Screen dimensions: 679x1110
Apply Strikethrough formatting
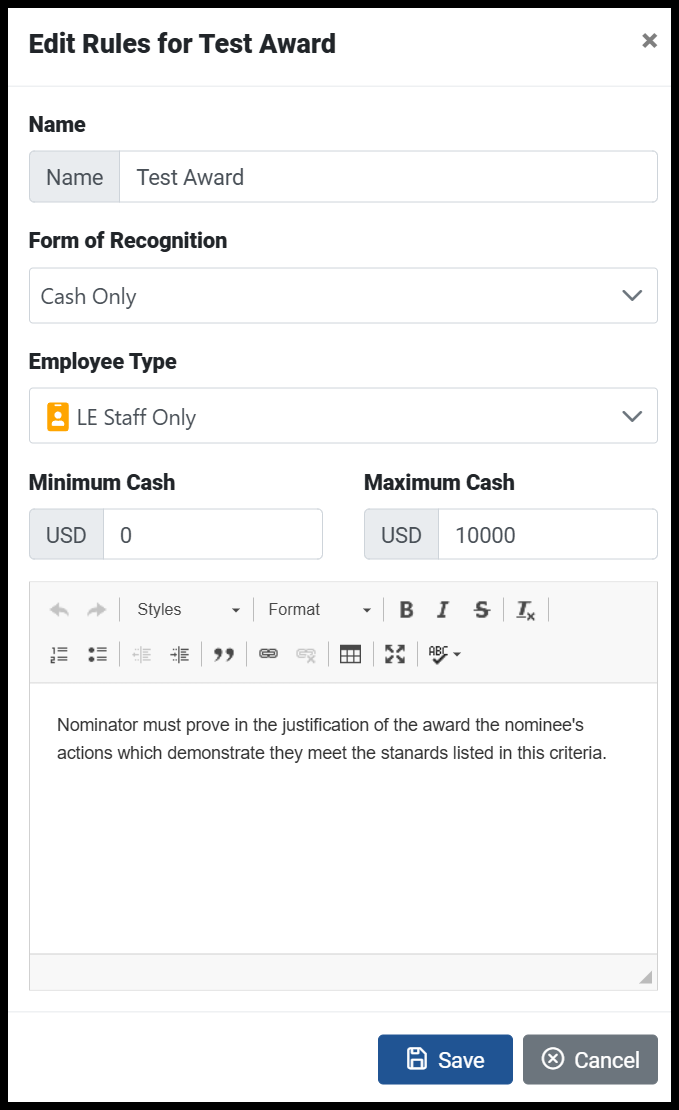click(x=481, y=610)
